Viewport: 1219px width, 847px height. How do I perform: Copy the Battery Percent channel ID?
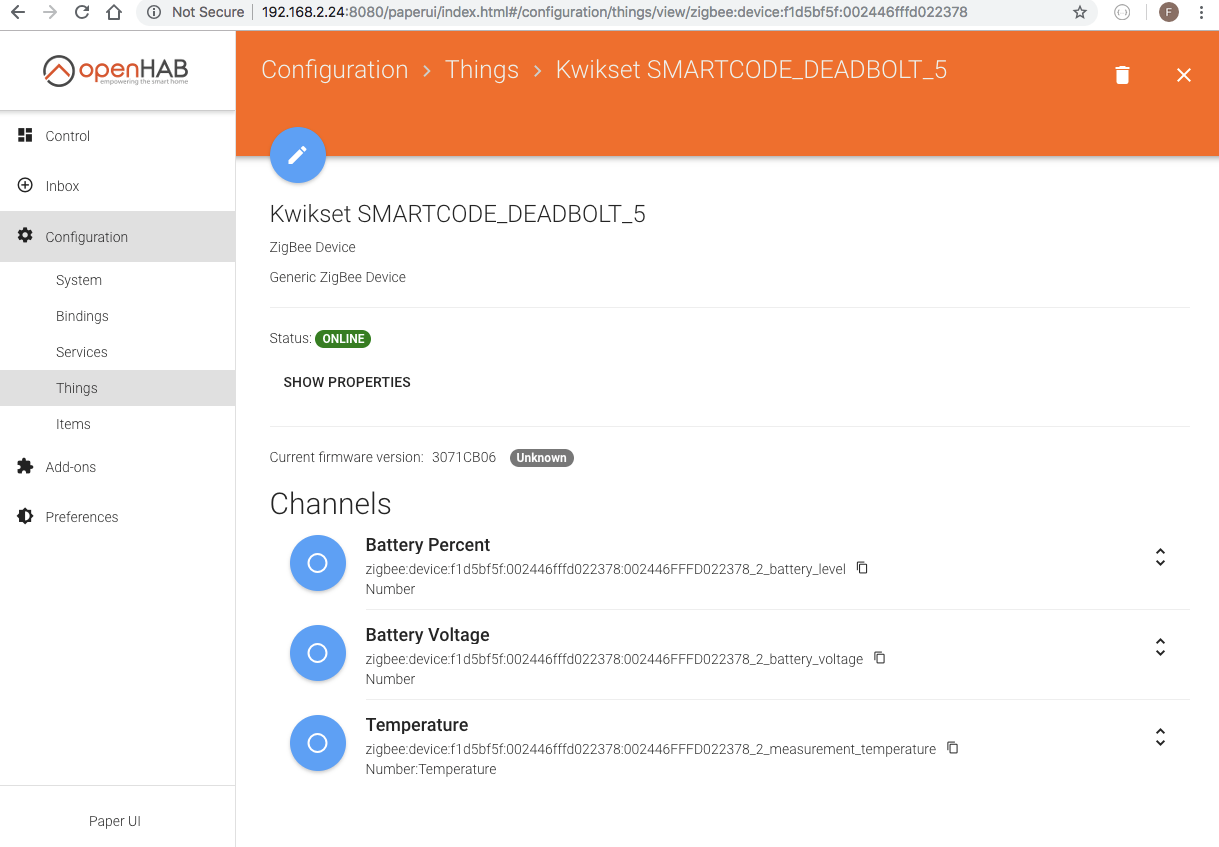tap(862, 568)
